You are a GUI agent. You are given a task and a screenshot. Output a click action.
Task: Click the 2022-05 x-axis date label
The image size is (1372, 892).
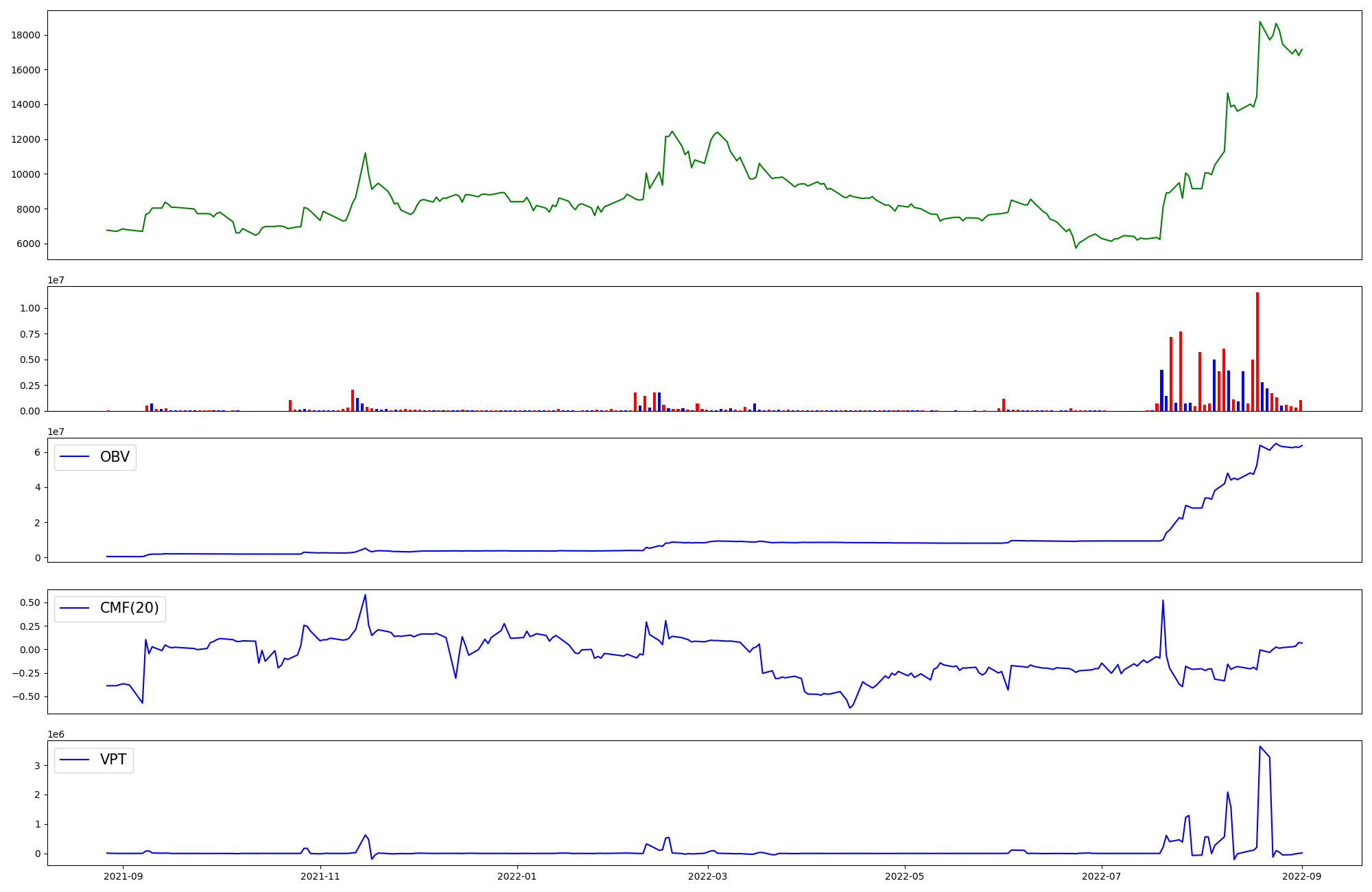click(904, 876)
